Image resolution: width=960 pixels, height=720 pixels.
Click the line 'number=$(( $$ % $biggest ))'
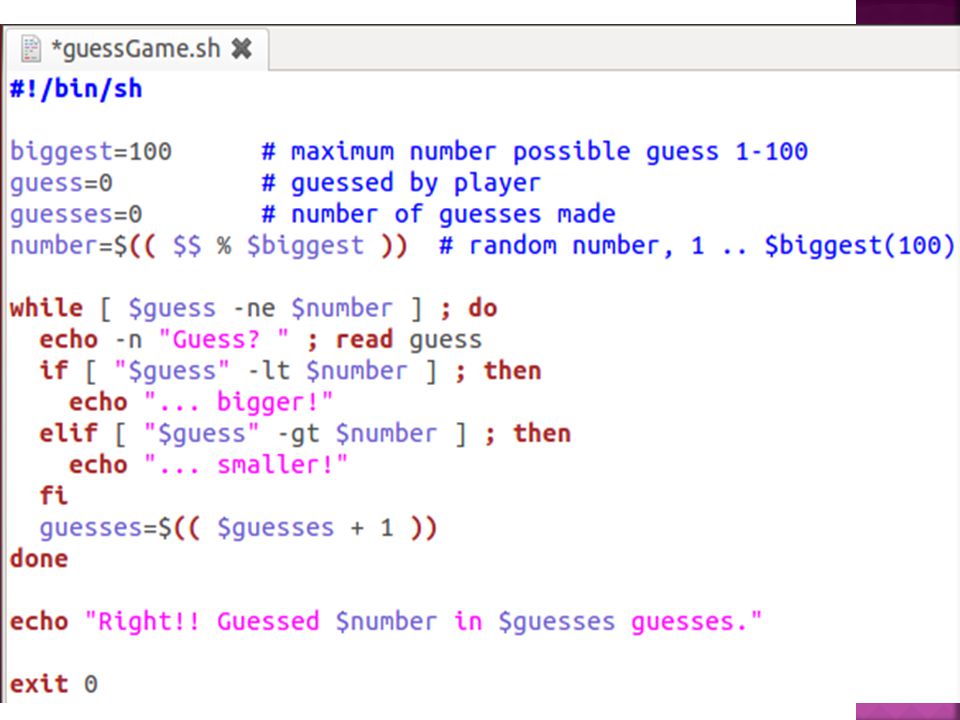click(208, 246)
